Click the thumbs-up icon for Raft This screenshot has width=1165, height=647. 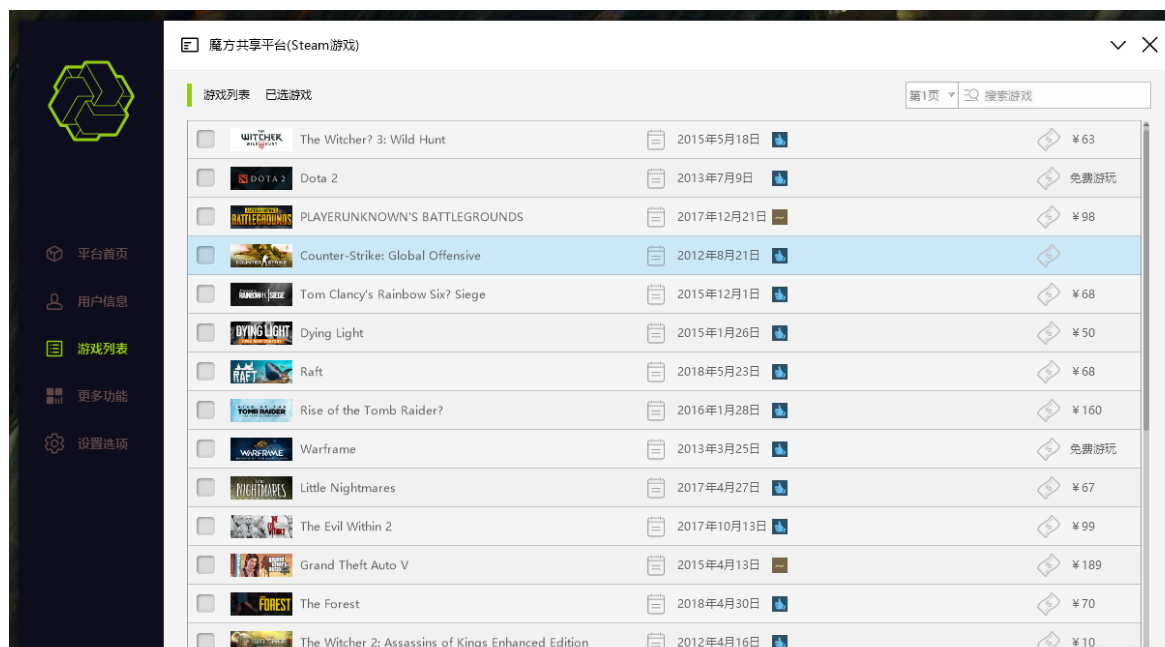(779, 371)
